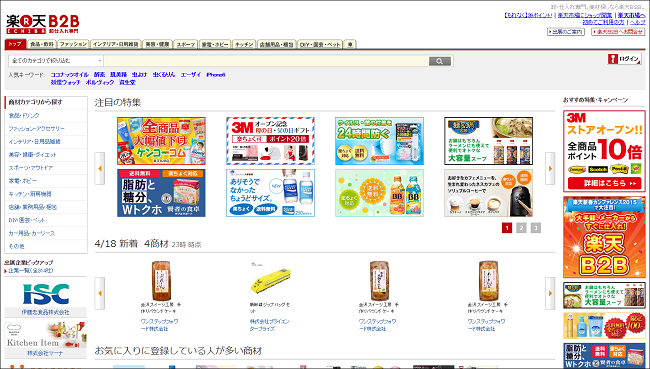The height and width of the screenshot is (369, 650).
Task: Open the 車 tab
Action: tap(350, 44)
